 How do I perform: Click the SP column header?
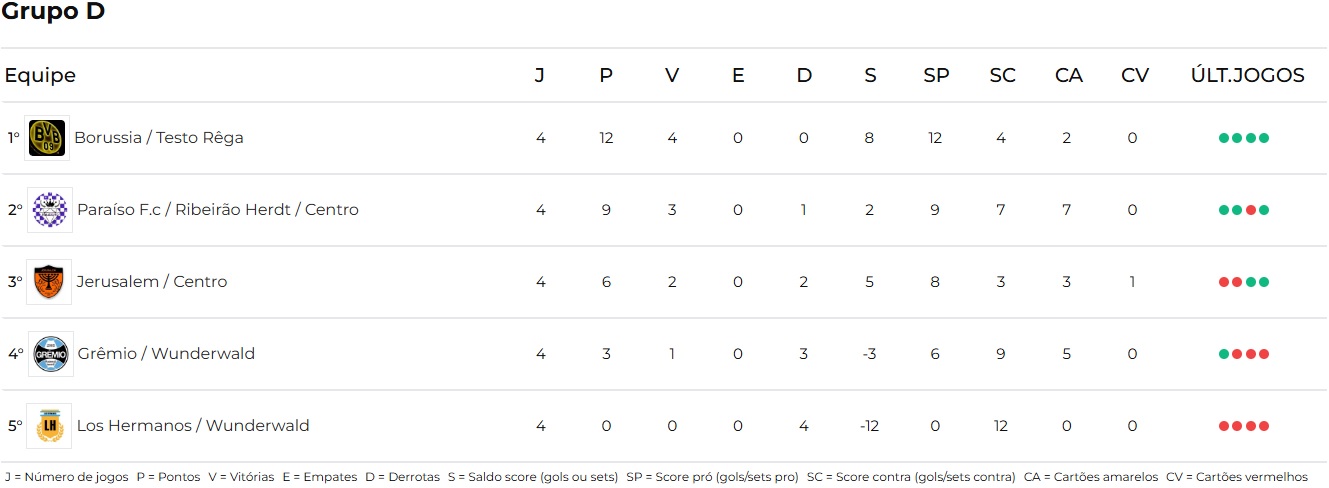tap(936, 76)
